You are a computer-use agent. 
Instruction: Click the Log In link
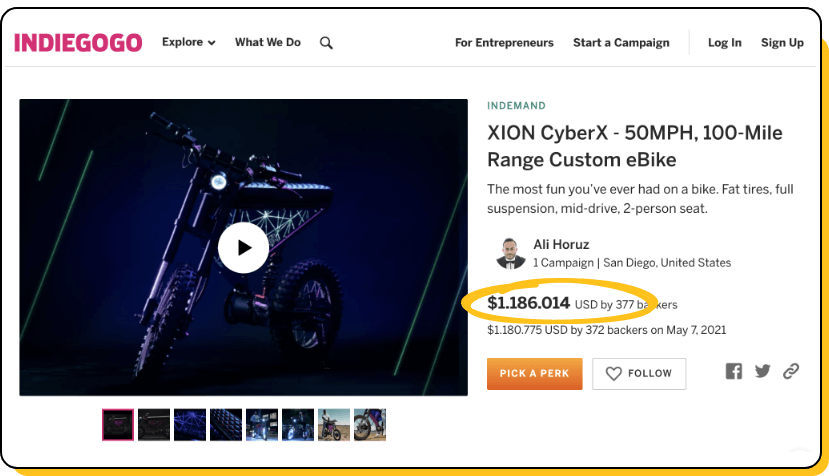724,43
